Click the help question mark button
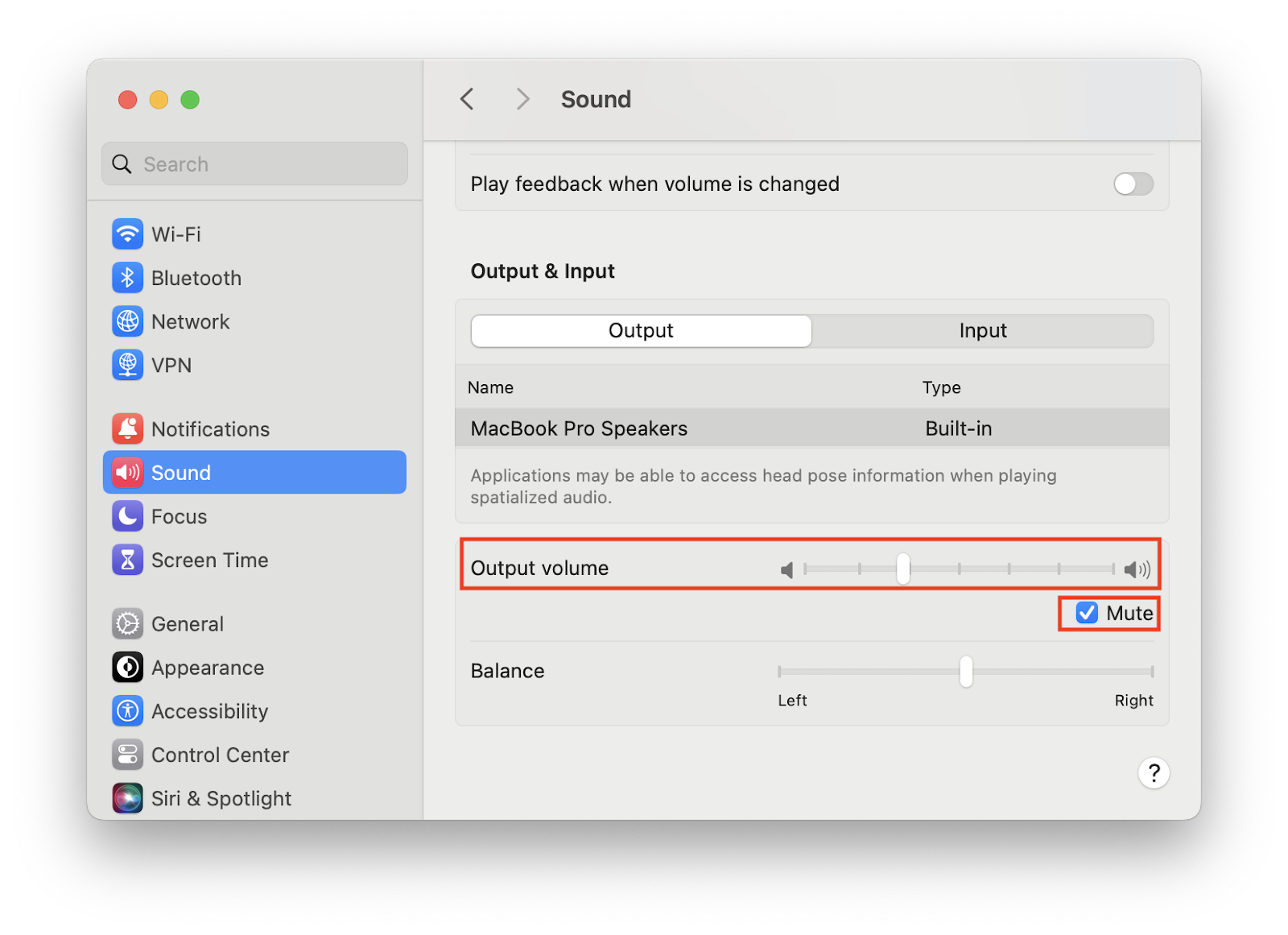 click(1154, 772)
